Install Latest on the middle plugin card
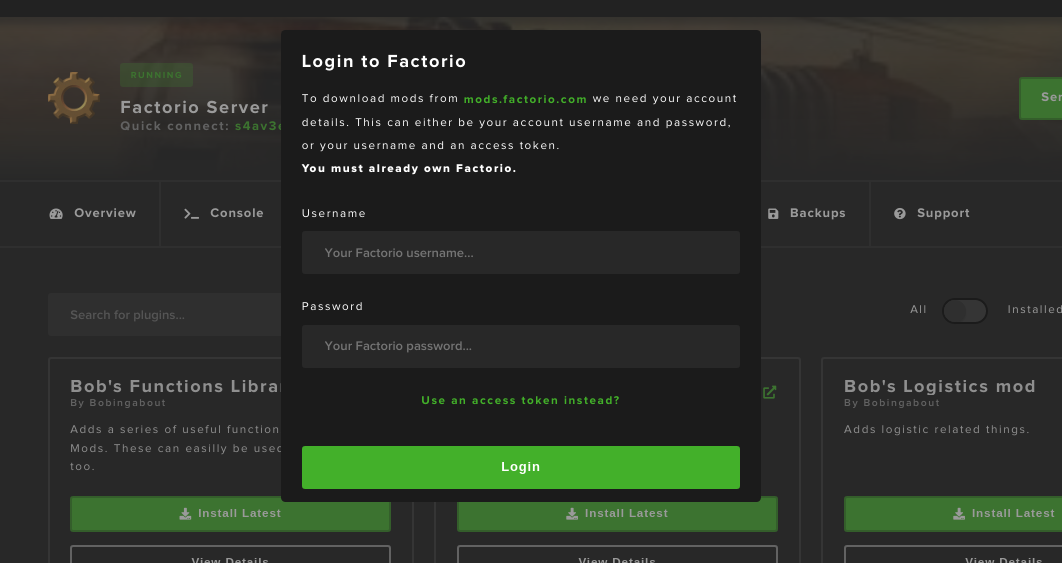This screenshot has width=1062, height=563. [x=617, y=514]
